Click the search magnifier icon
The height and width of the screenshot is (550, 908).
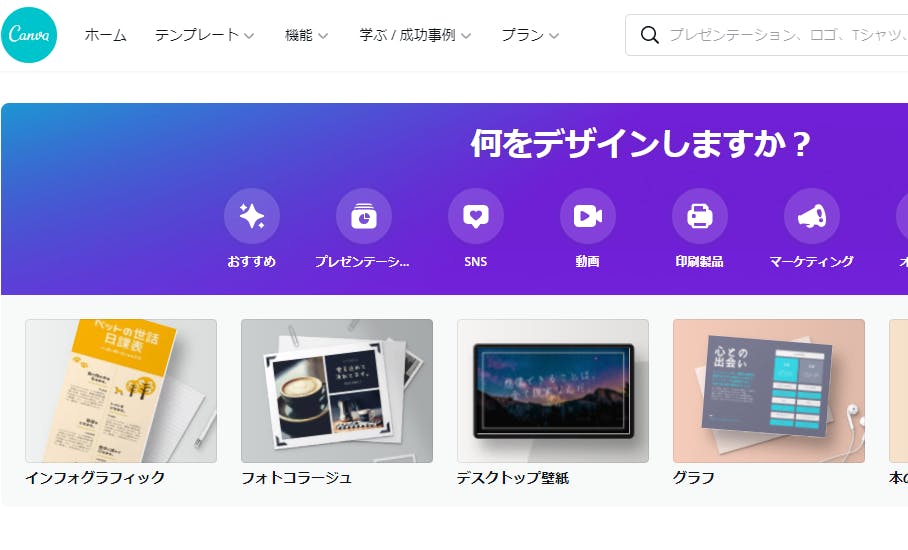650,35
